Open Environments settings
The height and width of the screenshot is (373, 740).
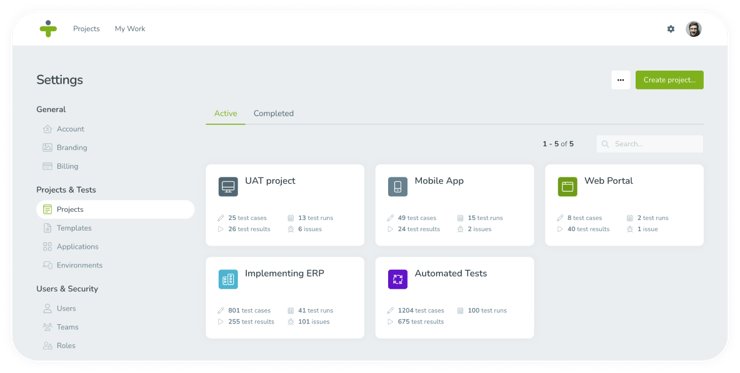[79, 265]
